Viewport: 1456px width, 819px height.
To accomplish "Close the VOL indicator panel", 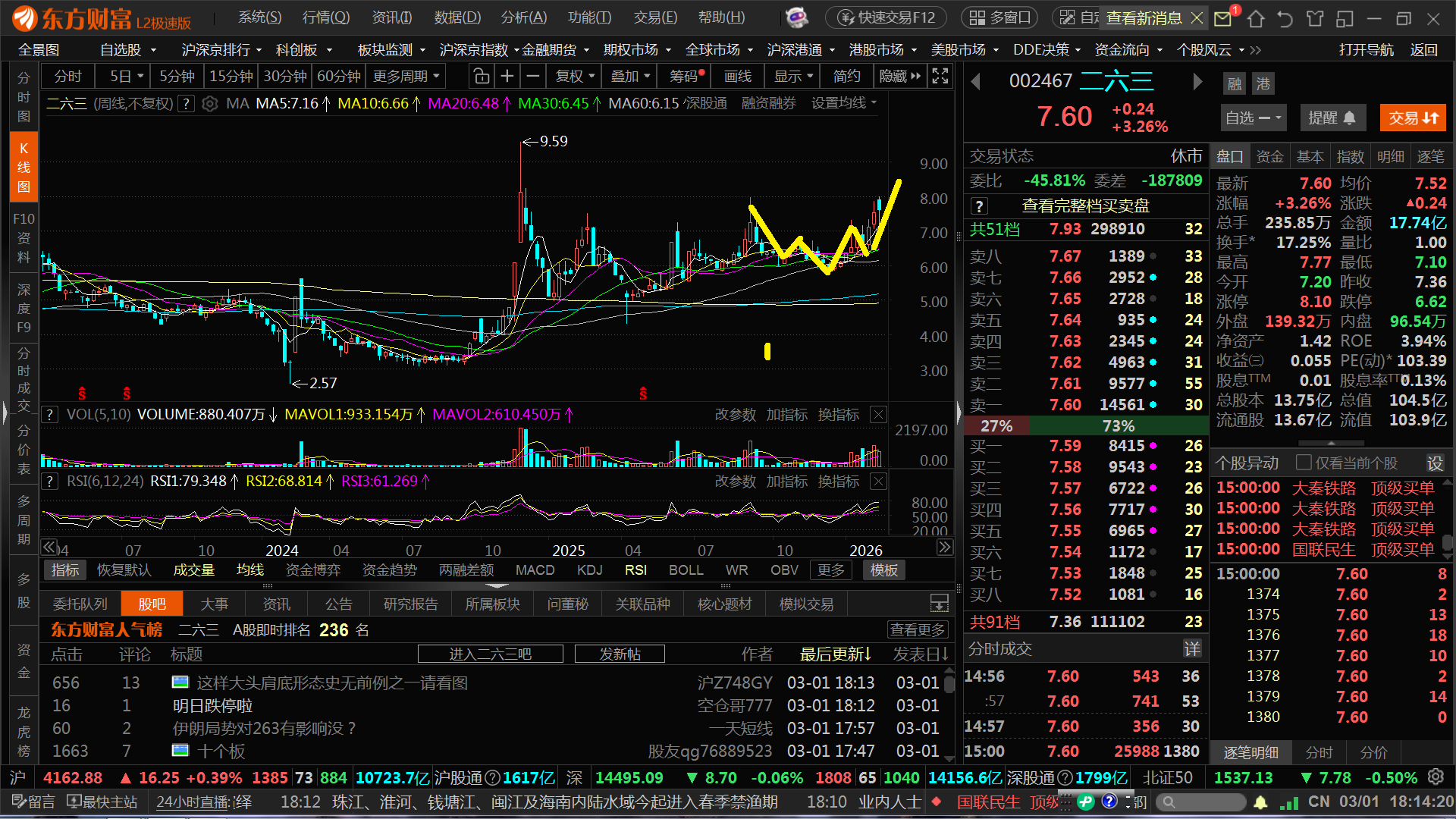I will pyautogui.click(x=878, y=415).
